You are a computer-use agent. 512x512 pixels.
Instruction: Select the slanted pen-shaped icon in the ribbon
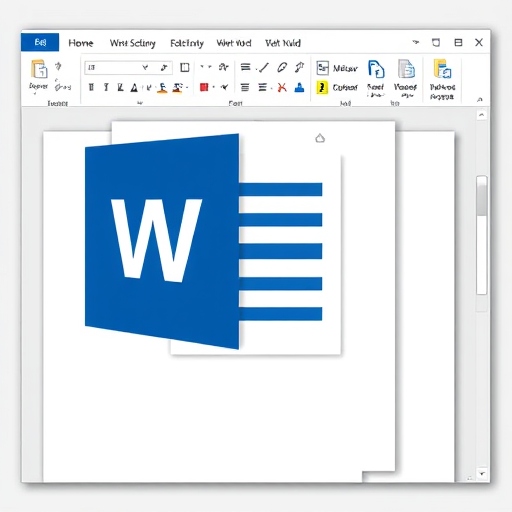(x=282, y=67)
